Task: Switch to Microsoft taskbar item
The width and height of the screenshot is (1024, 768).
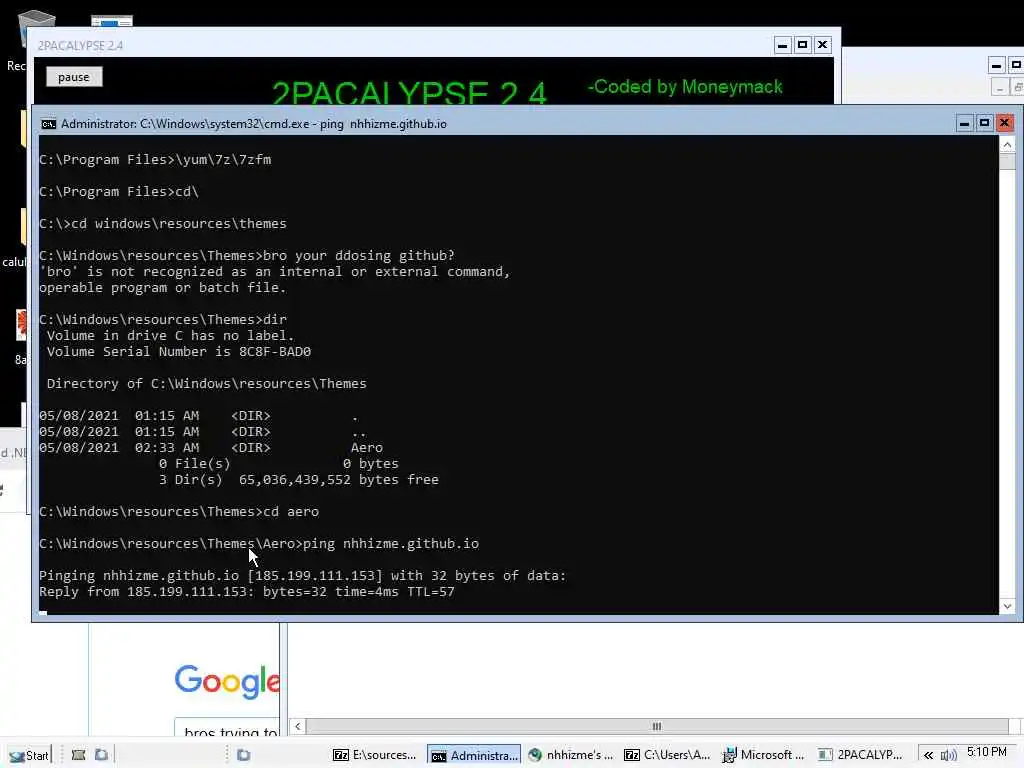Action: [x=764, y=755]
